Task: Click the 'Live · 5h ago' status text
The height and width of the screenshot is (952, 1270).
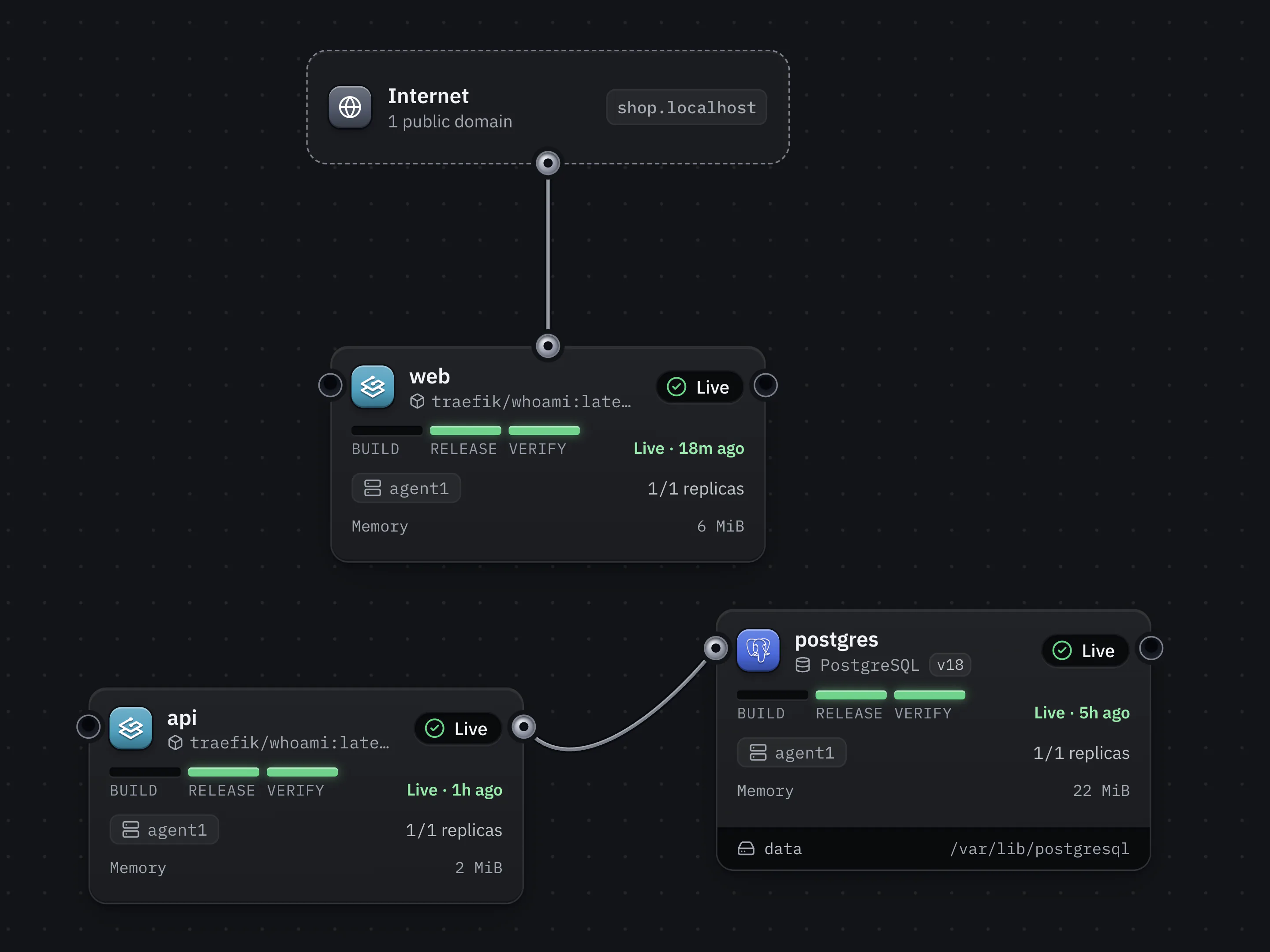Action: [x=1082, y=713]
